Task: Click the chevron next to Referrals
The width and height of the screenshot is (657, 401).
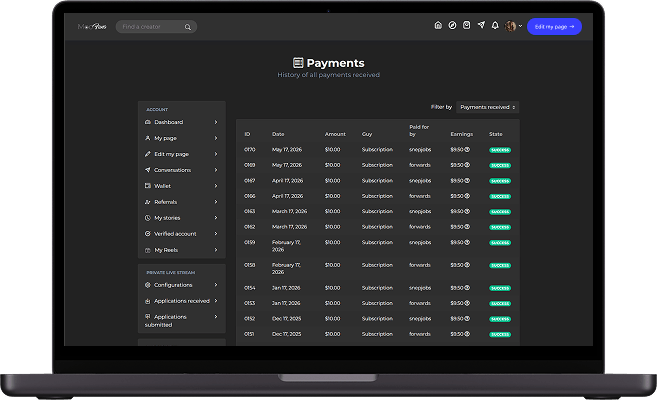Action: coord(216,202)
